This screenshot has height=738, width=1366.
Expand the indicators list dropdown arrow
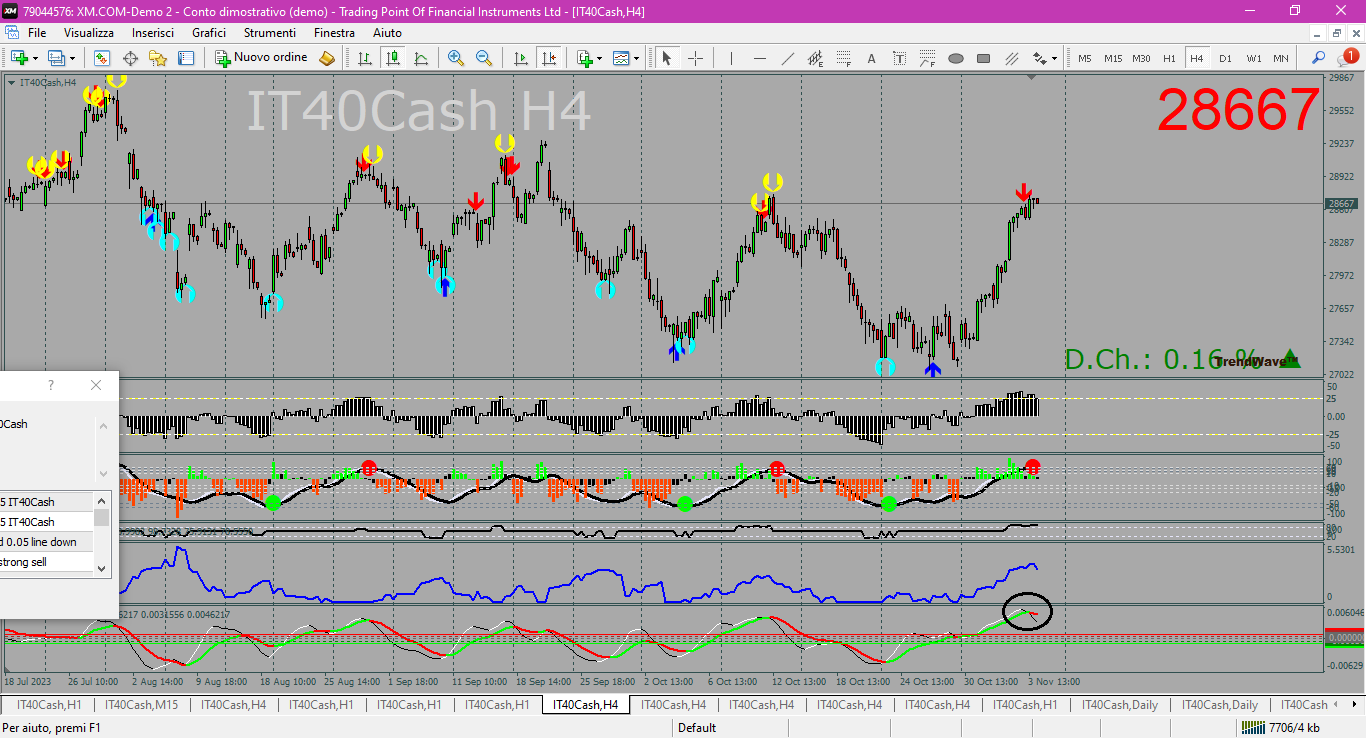click(599, 58)
